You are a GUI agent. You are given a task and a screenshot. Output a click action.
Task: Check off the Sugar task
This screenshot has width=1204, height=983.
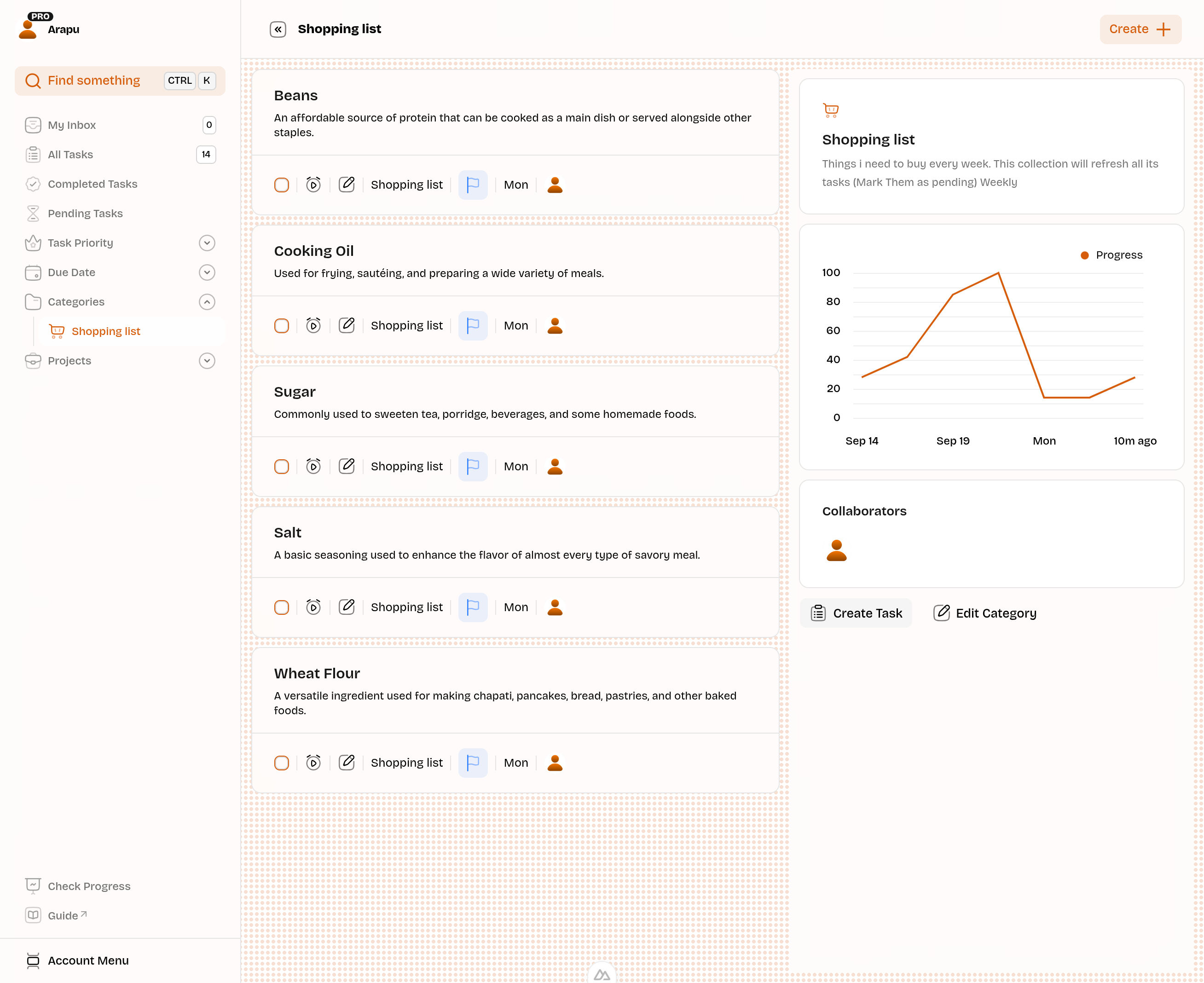282,467
